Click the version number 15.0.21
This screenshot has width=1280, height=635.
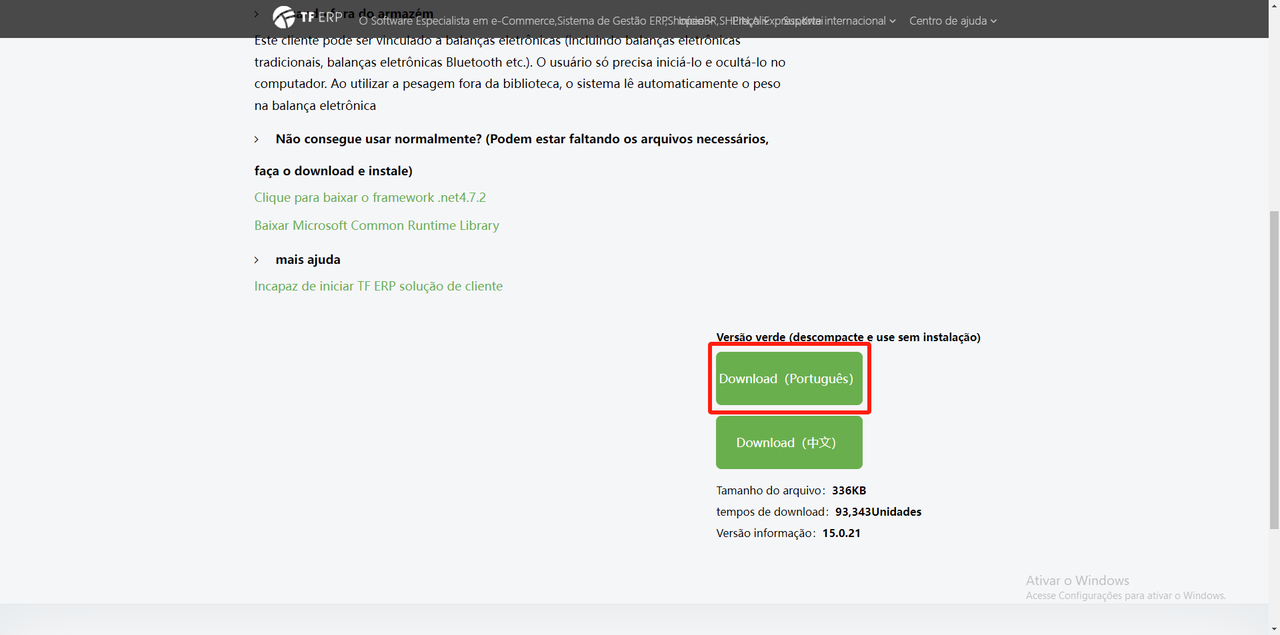tap(841, 534)
